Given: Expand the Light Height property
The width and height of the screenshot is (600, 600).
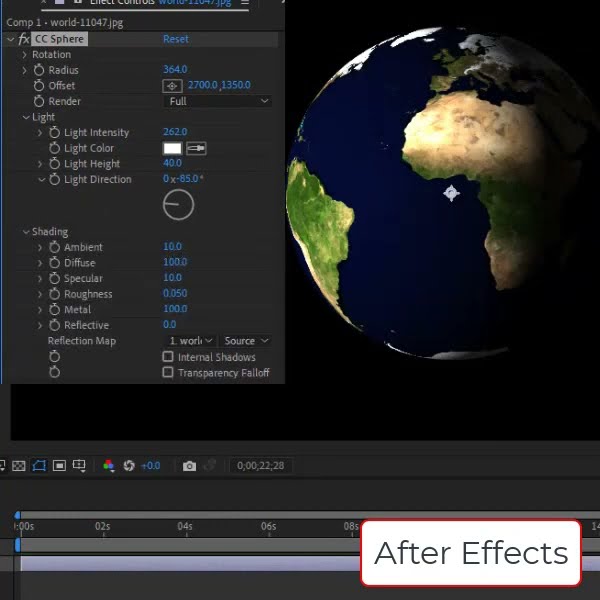Looking at the screenshot, I should coord(40,164).
